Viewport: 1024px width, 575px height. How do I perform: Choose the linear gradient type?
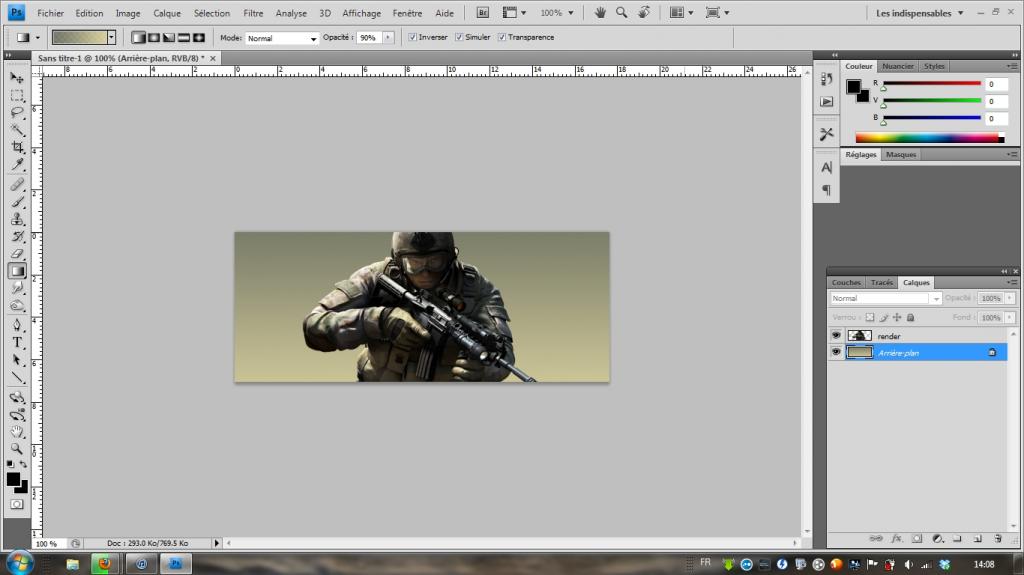[x=138, y=38]
